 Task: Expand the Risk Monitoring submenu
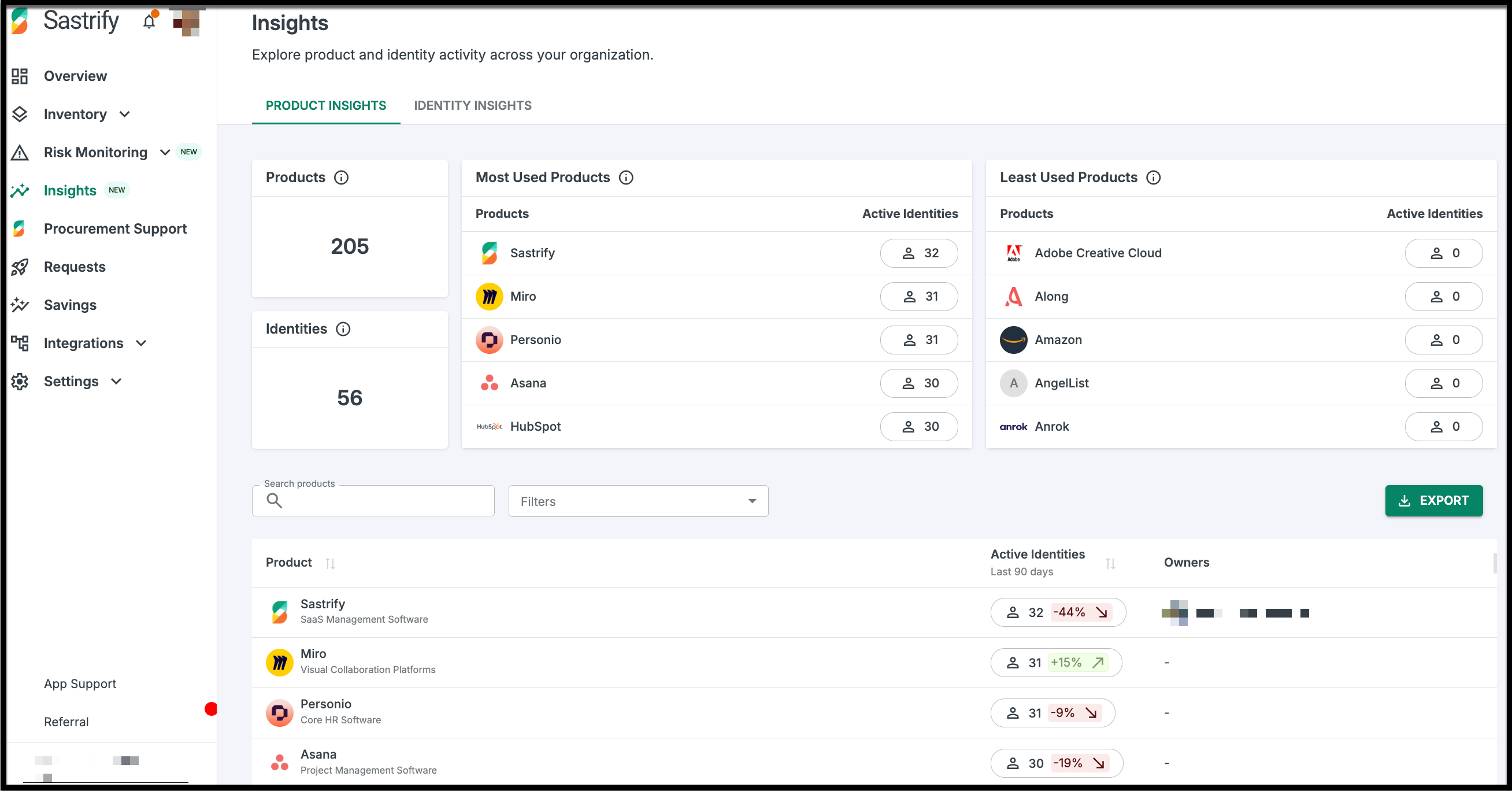[165, 152]
